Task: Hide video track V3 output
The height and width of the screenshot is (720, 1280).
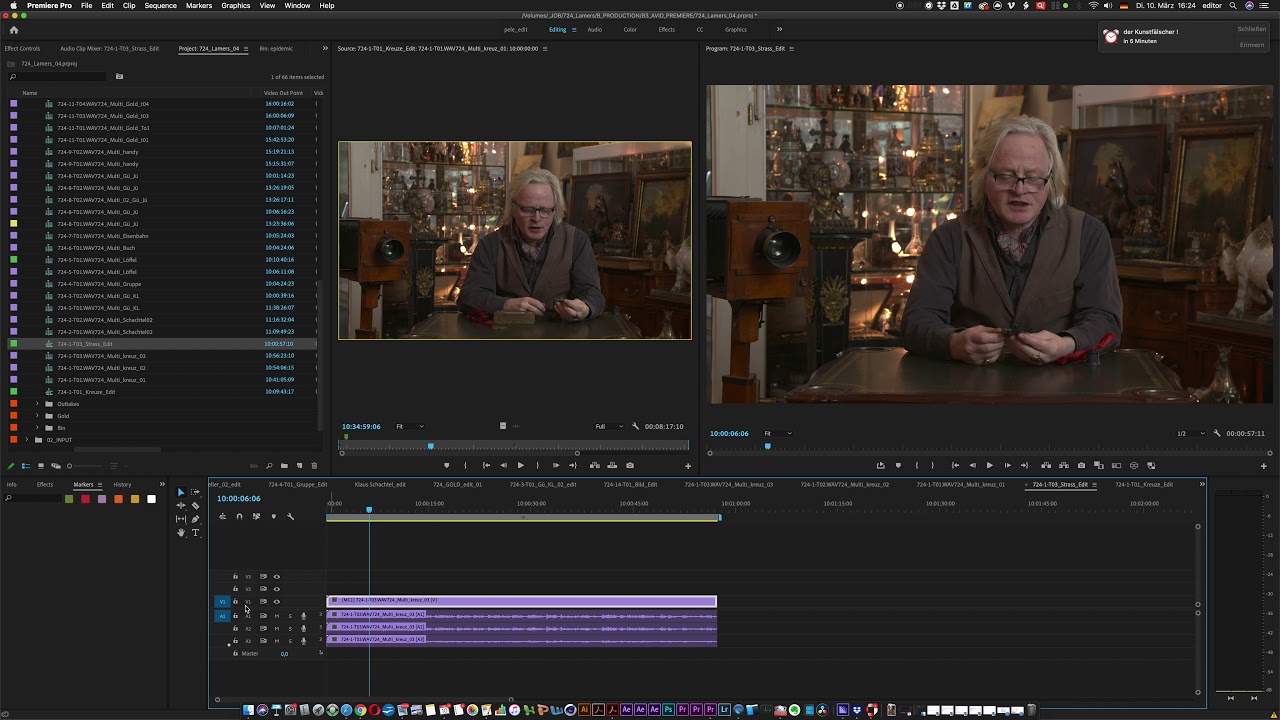Action: 277,576
